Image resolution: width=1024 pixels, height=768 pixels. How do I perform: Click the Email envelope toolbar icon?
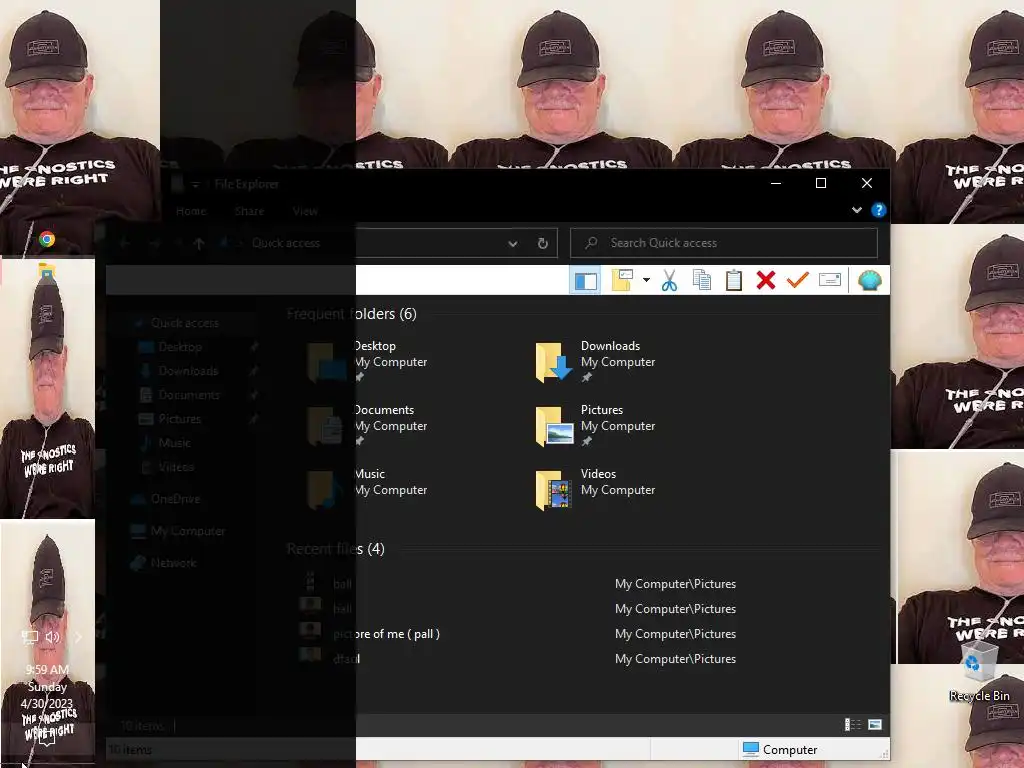[829, 280]
